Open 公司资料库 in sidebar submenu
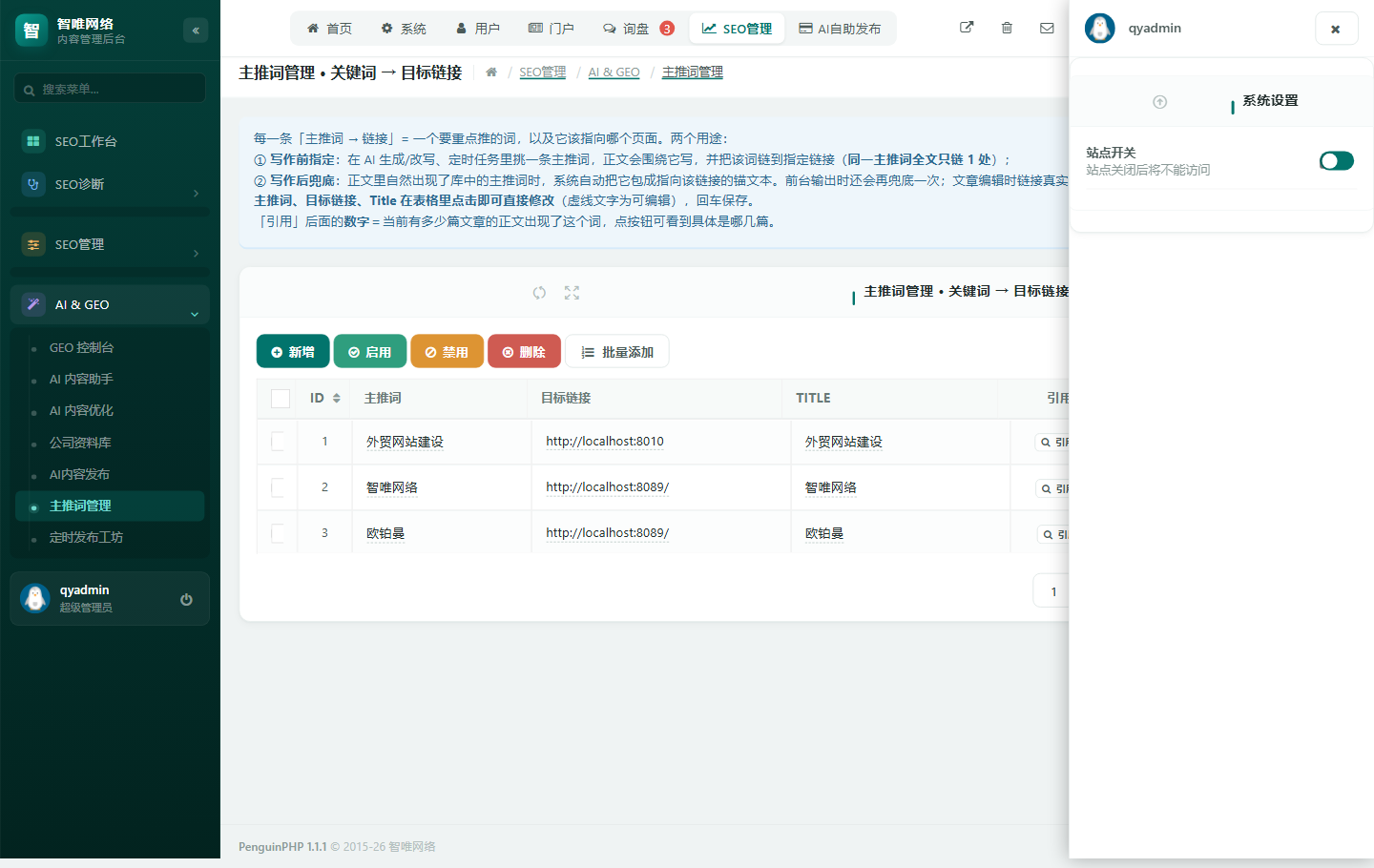Viewport: 1374px width, 868px height. click(x=110, y=443)
